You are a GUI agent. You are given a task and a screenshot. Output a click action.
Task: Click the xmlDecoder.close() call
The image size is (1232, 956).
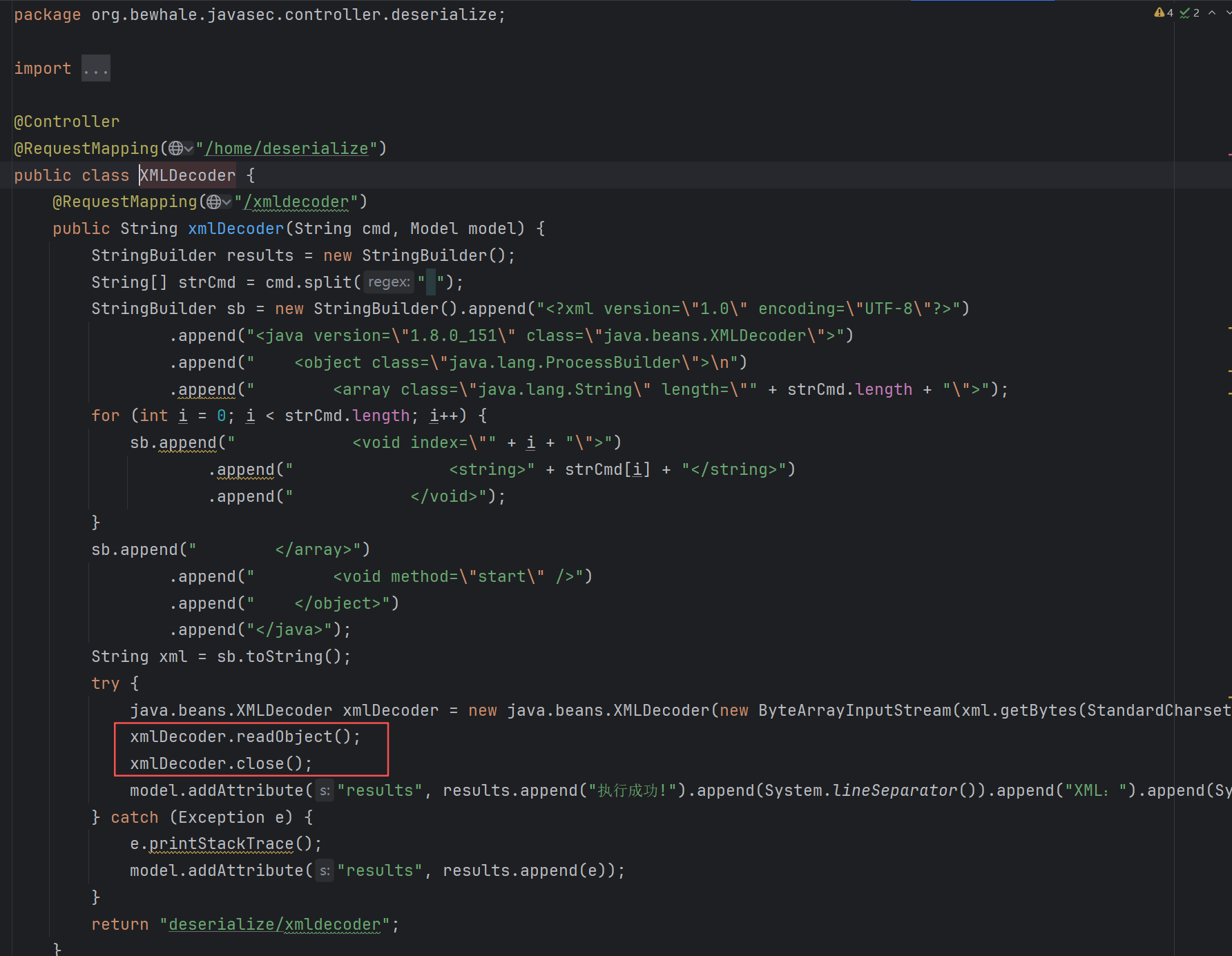coord(217,763)
